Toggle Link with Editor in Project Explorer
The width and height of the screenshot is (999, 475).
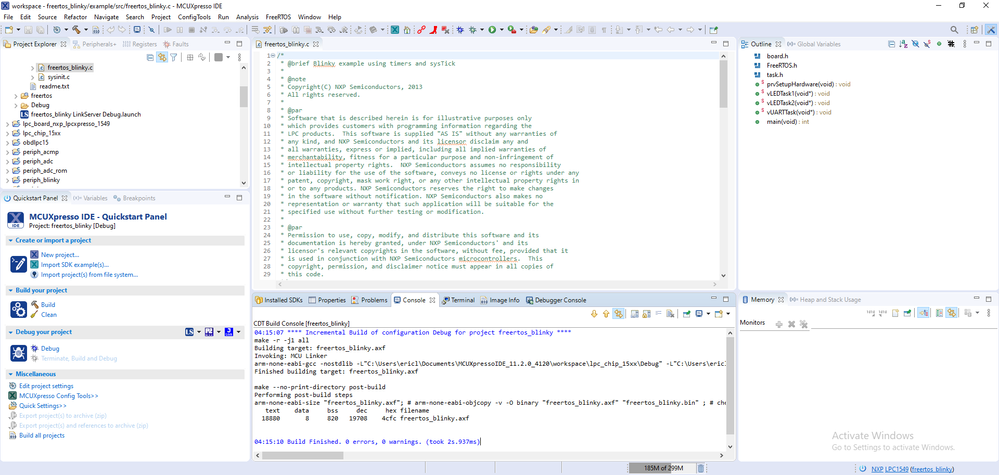click(x=162, y=57)
